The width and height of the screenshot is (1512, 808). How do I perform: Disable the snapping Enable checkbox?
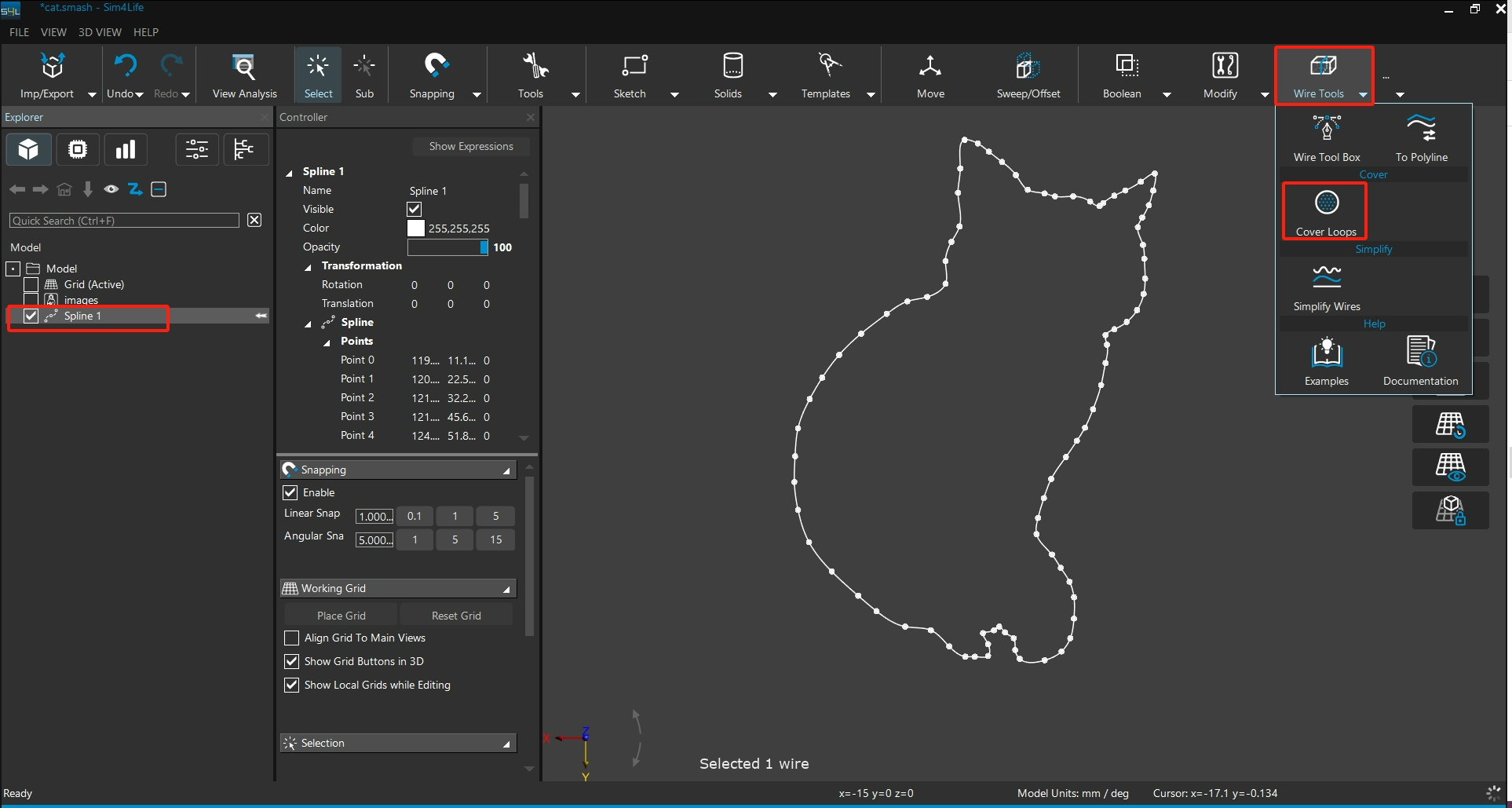(x=290, y=492)
